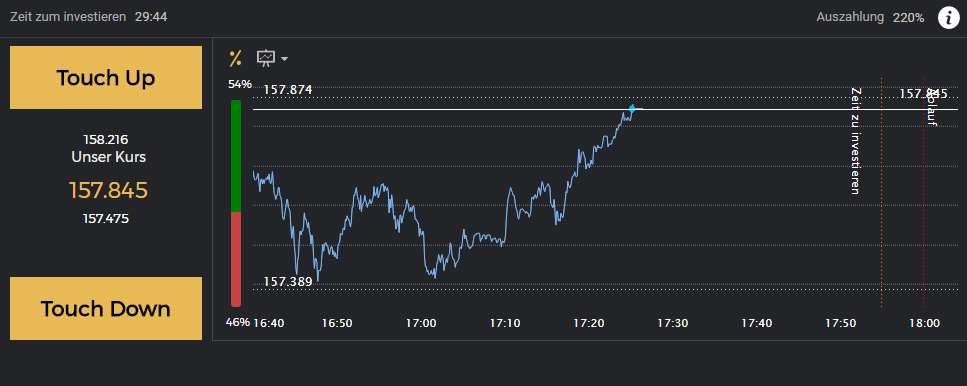The height and width of the screenshot is (386, 967).
Task: Click the 157.389 low price label
Action: (288, 281)
